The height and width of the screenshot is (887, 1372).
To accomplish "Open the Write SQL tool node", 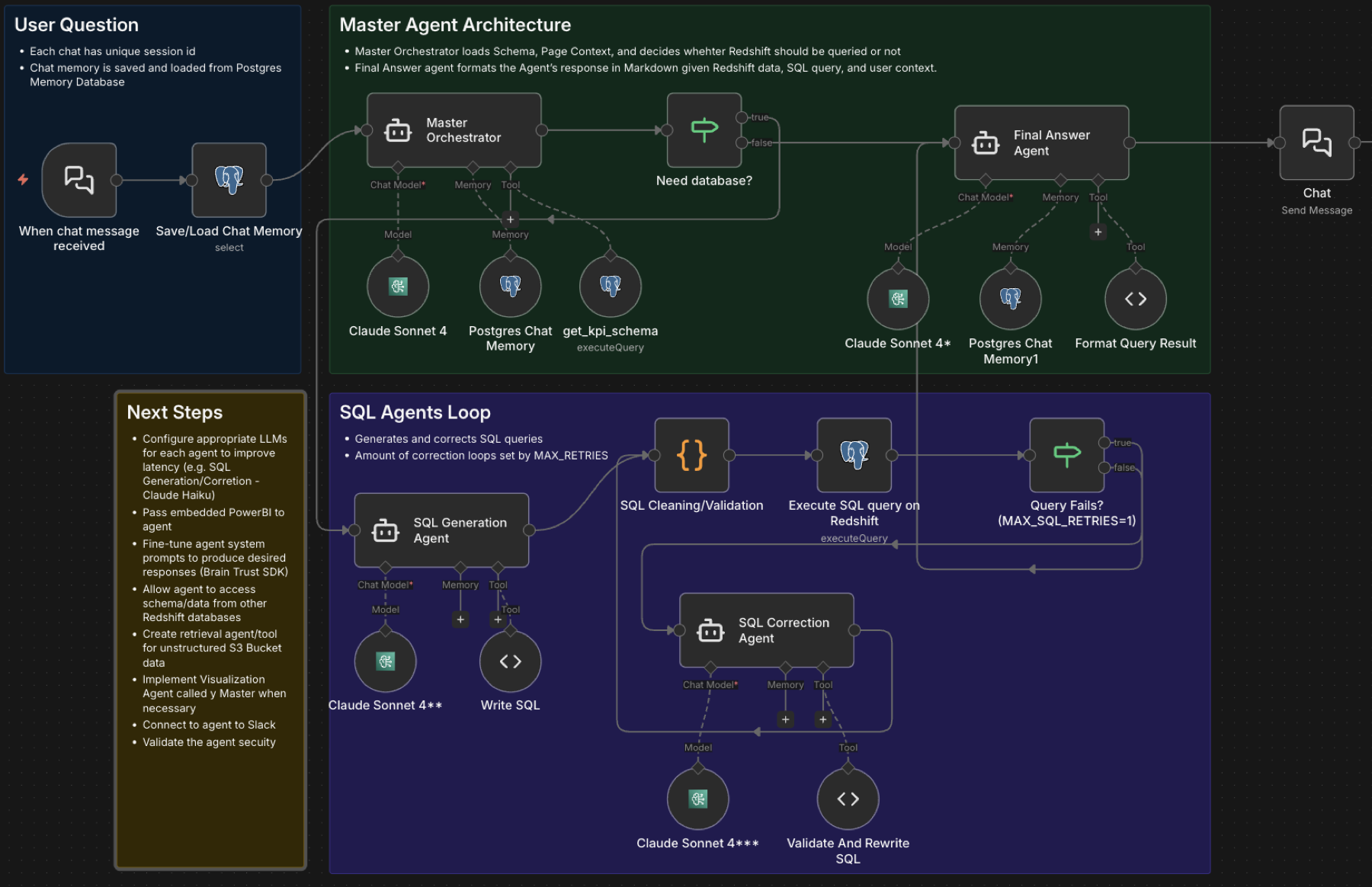I will [511, 661].
